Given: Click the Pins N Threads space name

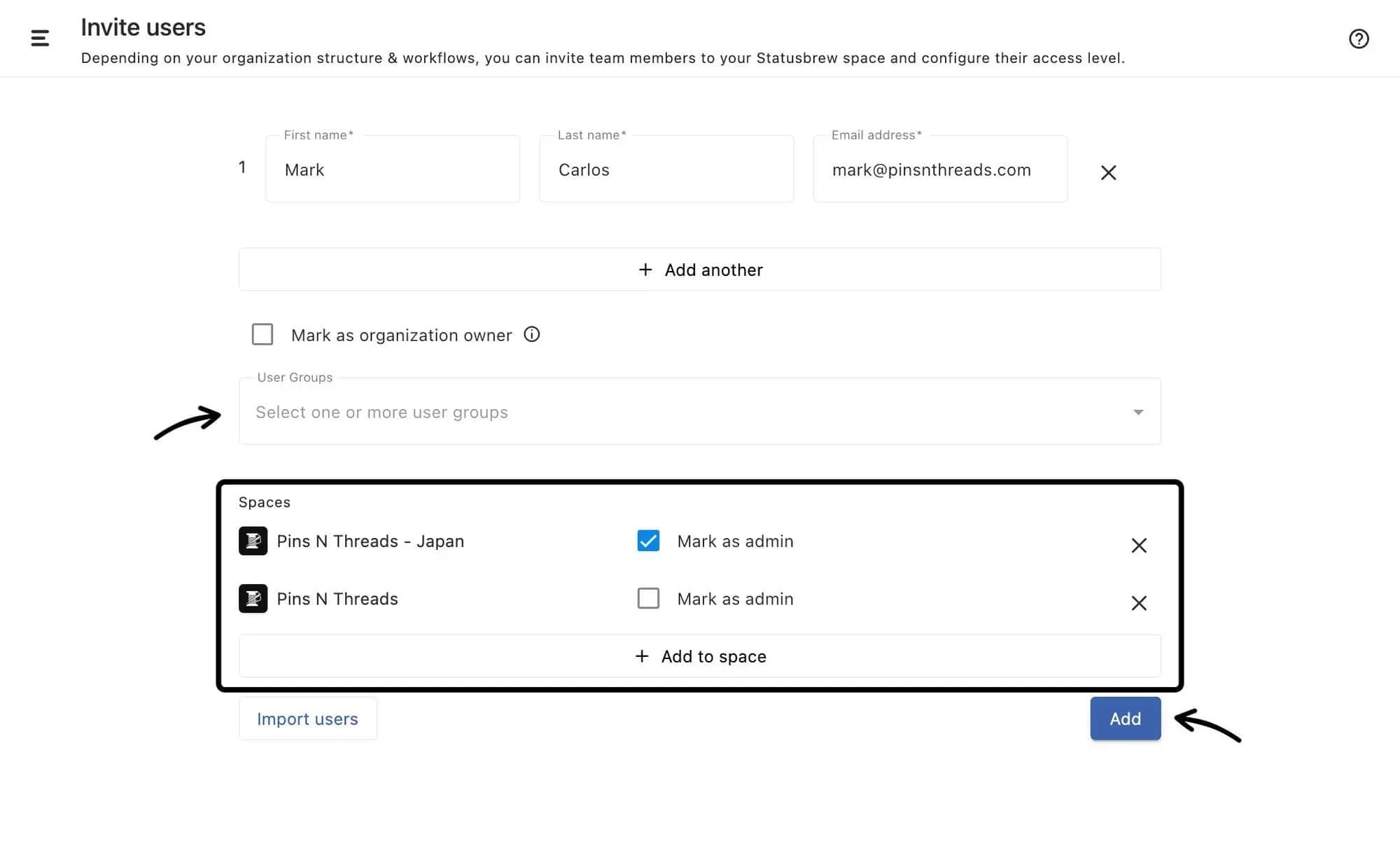Looking at the screenshot, I should coord(337,598).
